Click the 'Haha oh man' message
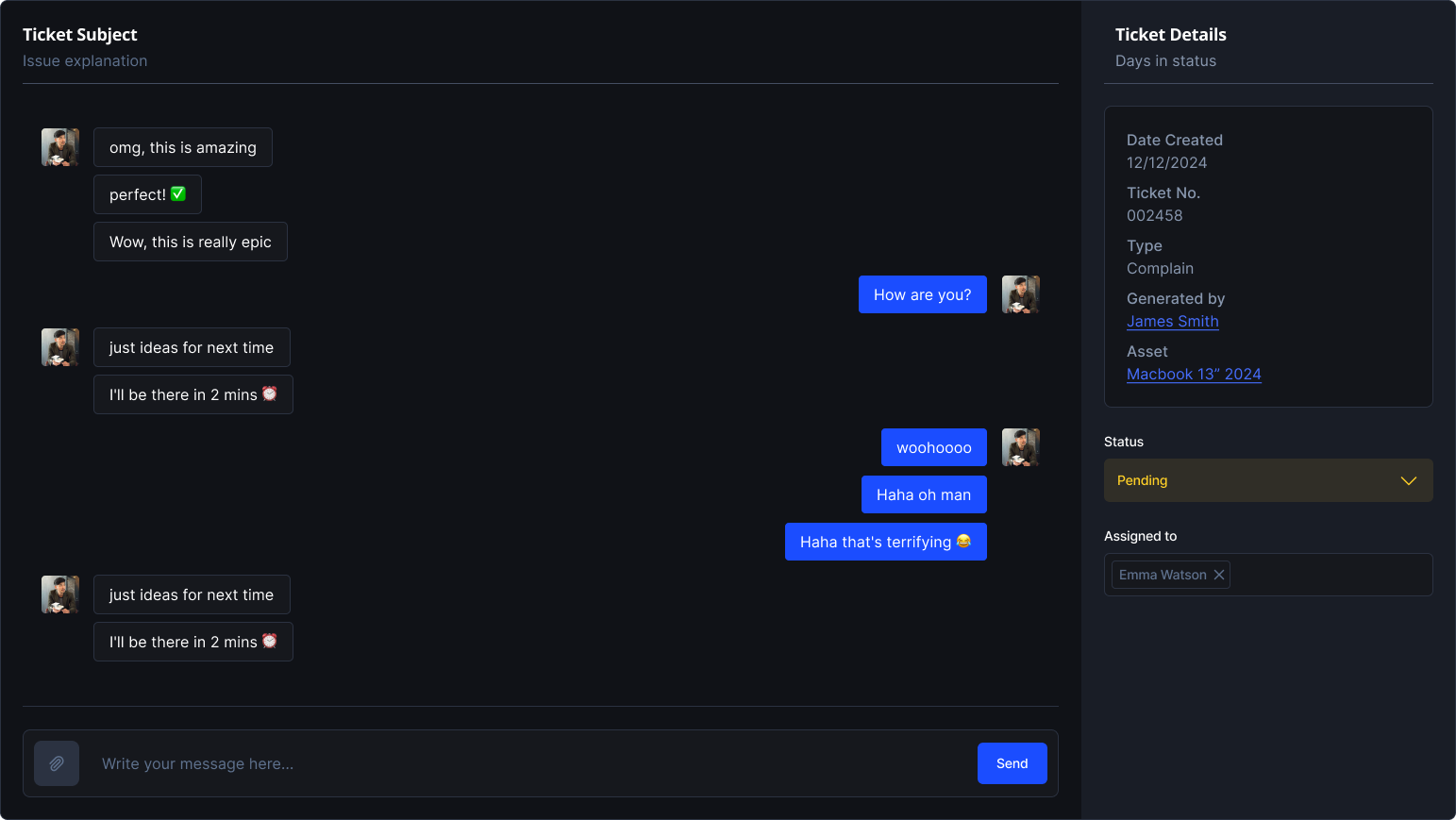 tap(923, 494)
